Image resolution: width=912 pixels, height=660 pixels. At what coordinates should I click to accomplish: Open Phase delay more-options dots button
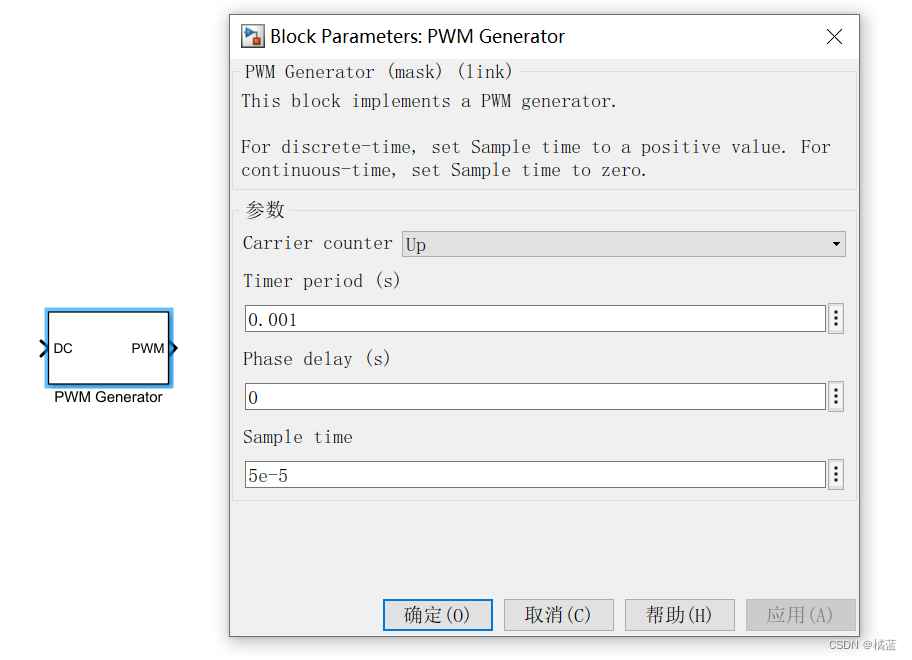click(x=836, y=397)
